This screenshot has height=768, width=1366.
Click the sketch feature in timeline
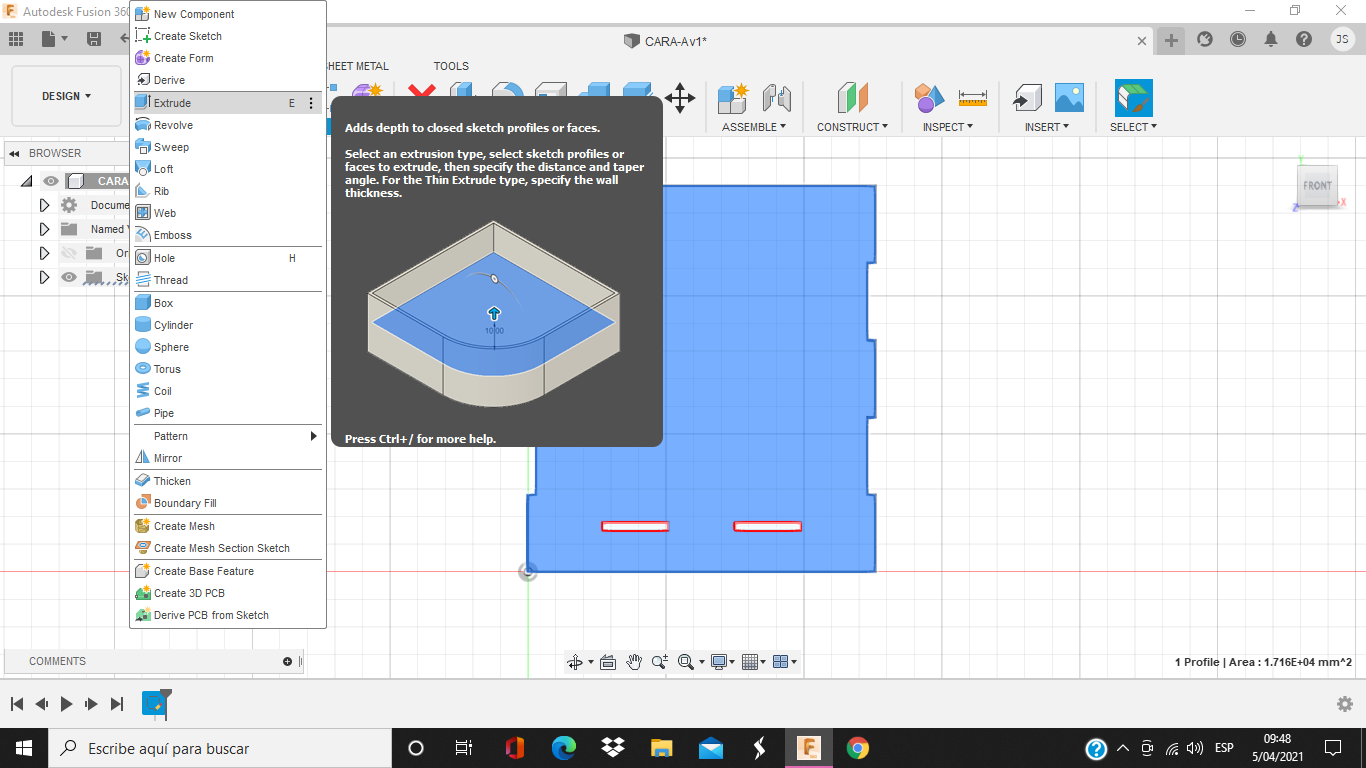[153, 704]
